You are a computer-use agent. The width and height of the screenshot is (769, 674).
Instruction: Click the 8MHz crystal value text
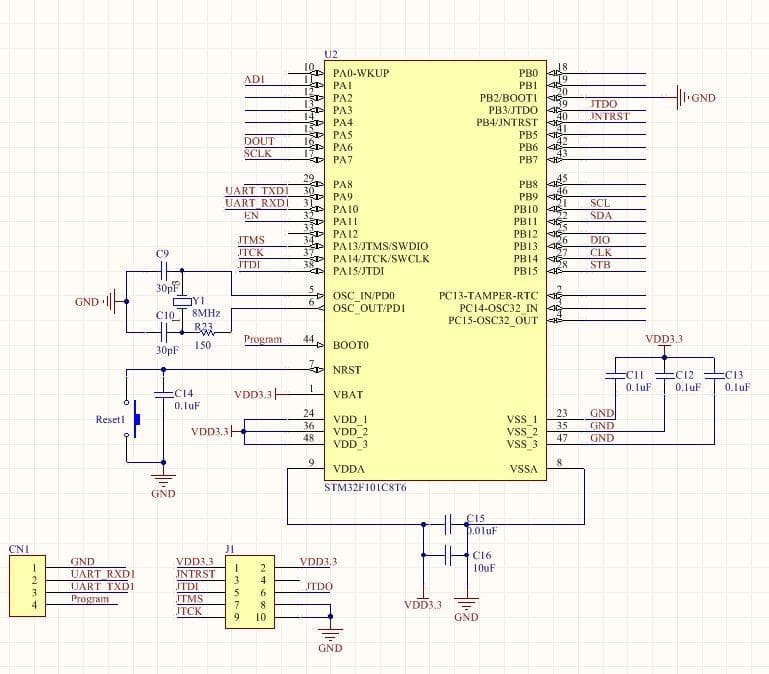tap(206, 313)
